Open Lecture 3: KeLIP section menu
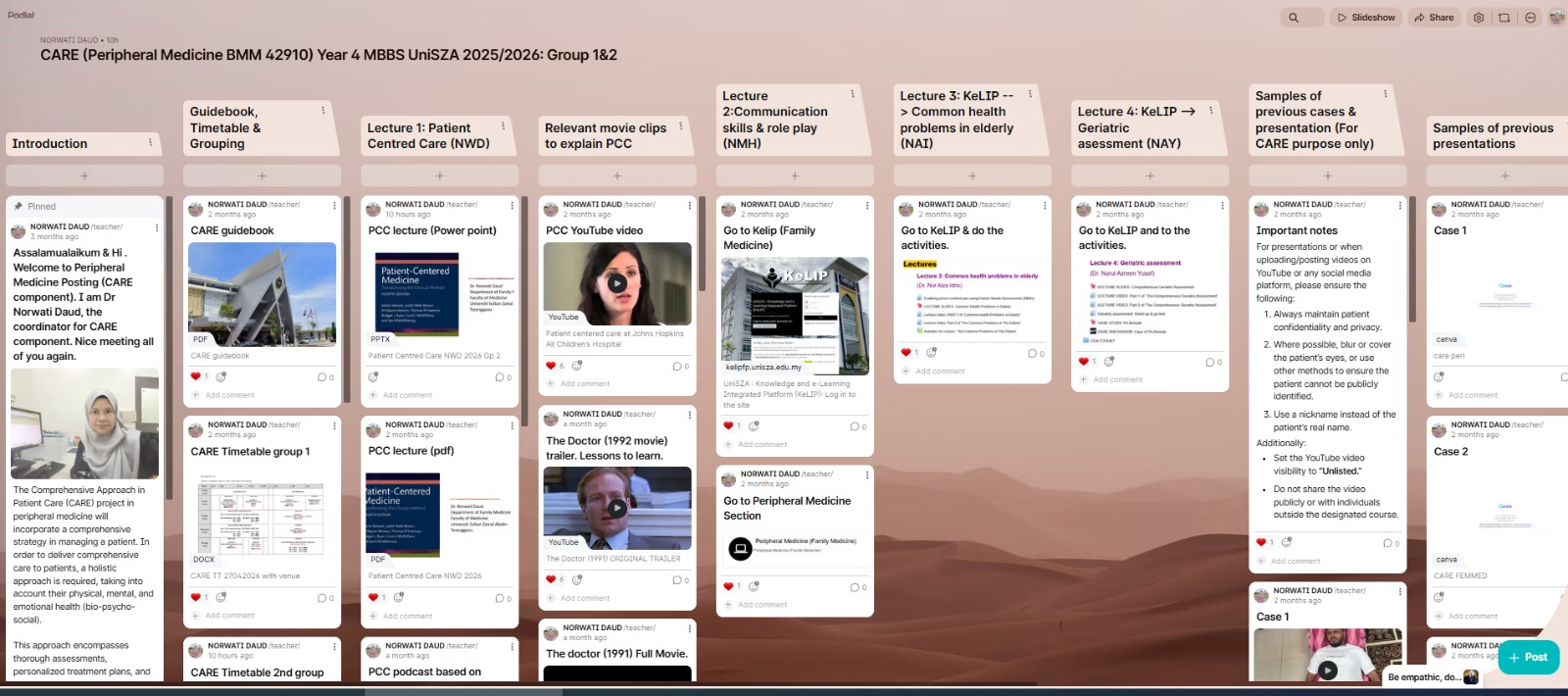The width and height of the screenshot is (1568, 696). tap(1030, 94)
